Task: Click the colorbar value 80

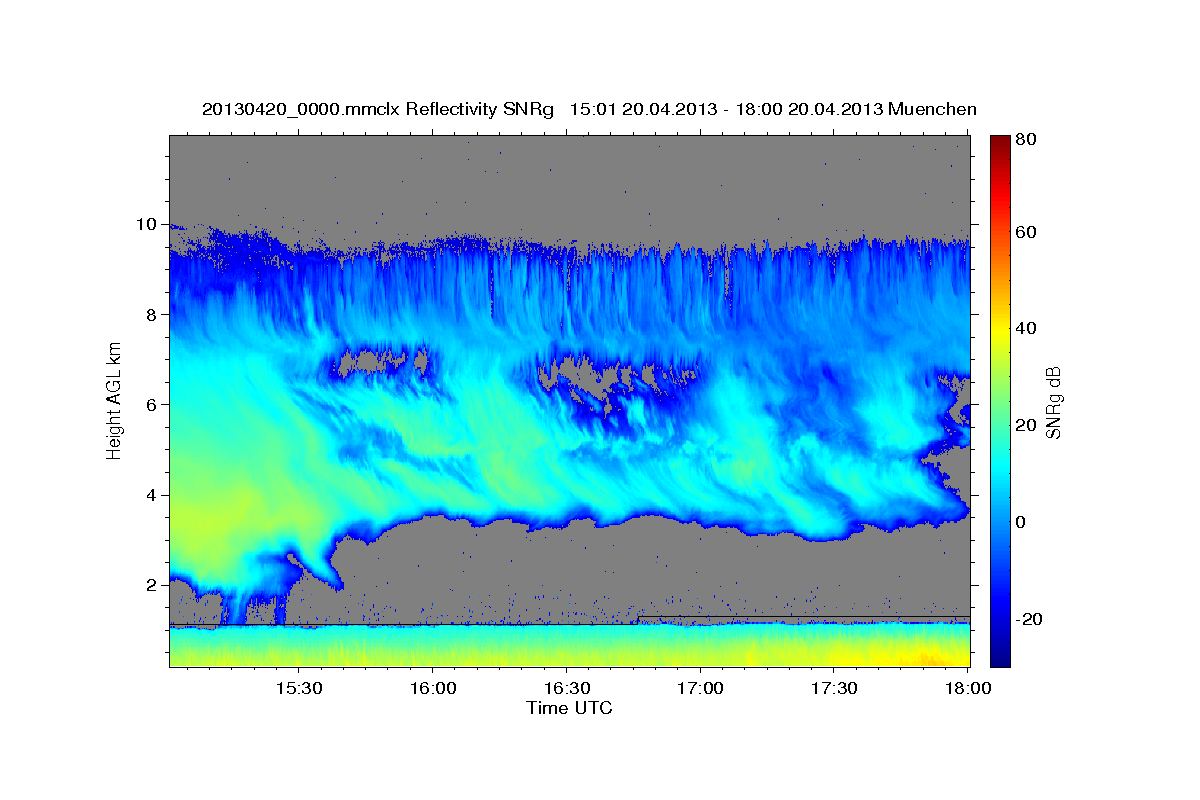Action: click(1025, 140)
